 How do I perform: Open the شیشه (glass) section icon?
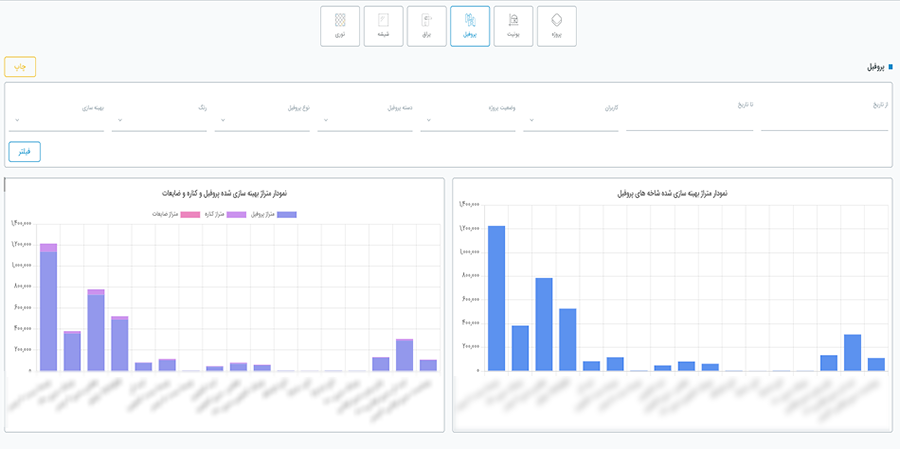(384, 26)
